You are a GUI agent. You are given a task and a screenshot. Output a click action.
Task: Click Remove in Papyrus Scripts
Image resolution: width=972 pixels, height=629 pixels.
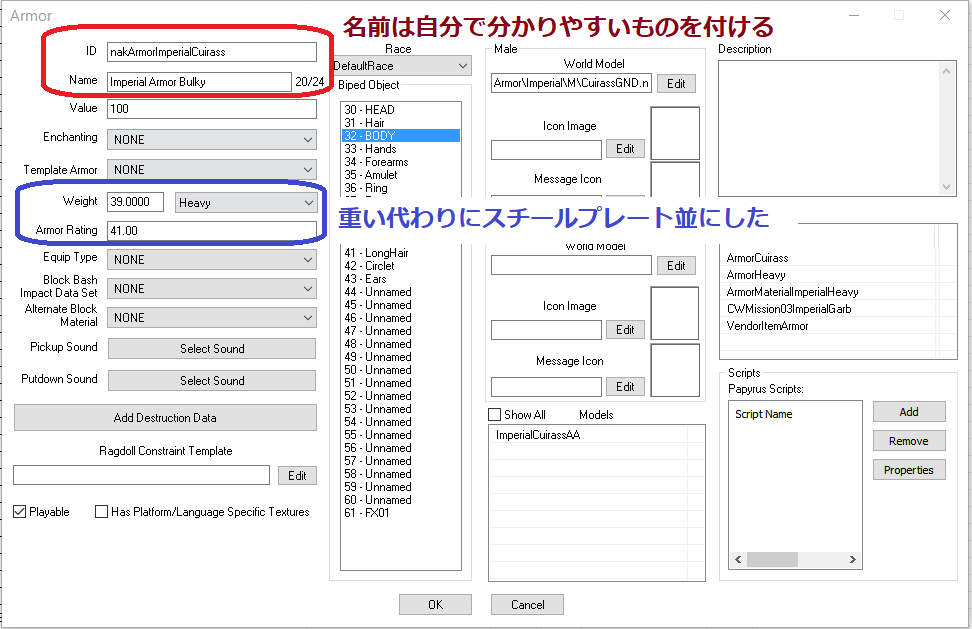tap(909, 441)
